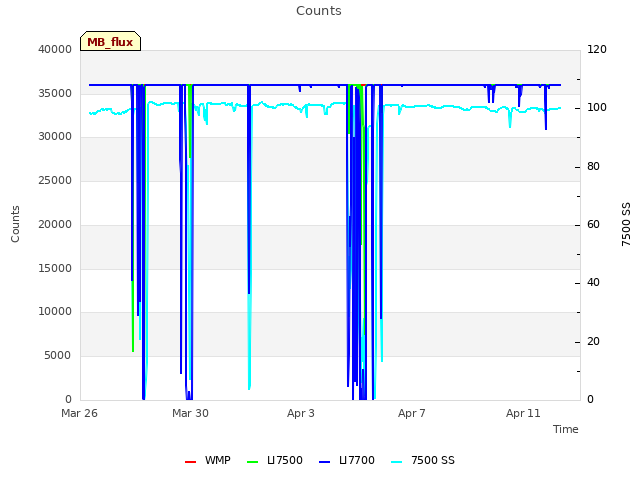Screen dimensions: 640x480
Task: Click the Mar 30 date tick
Action: (x=190, y=413)
